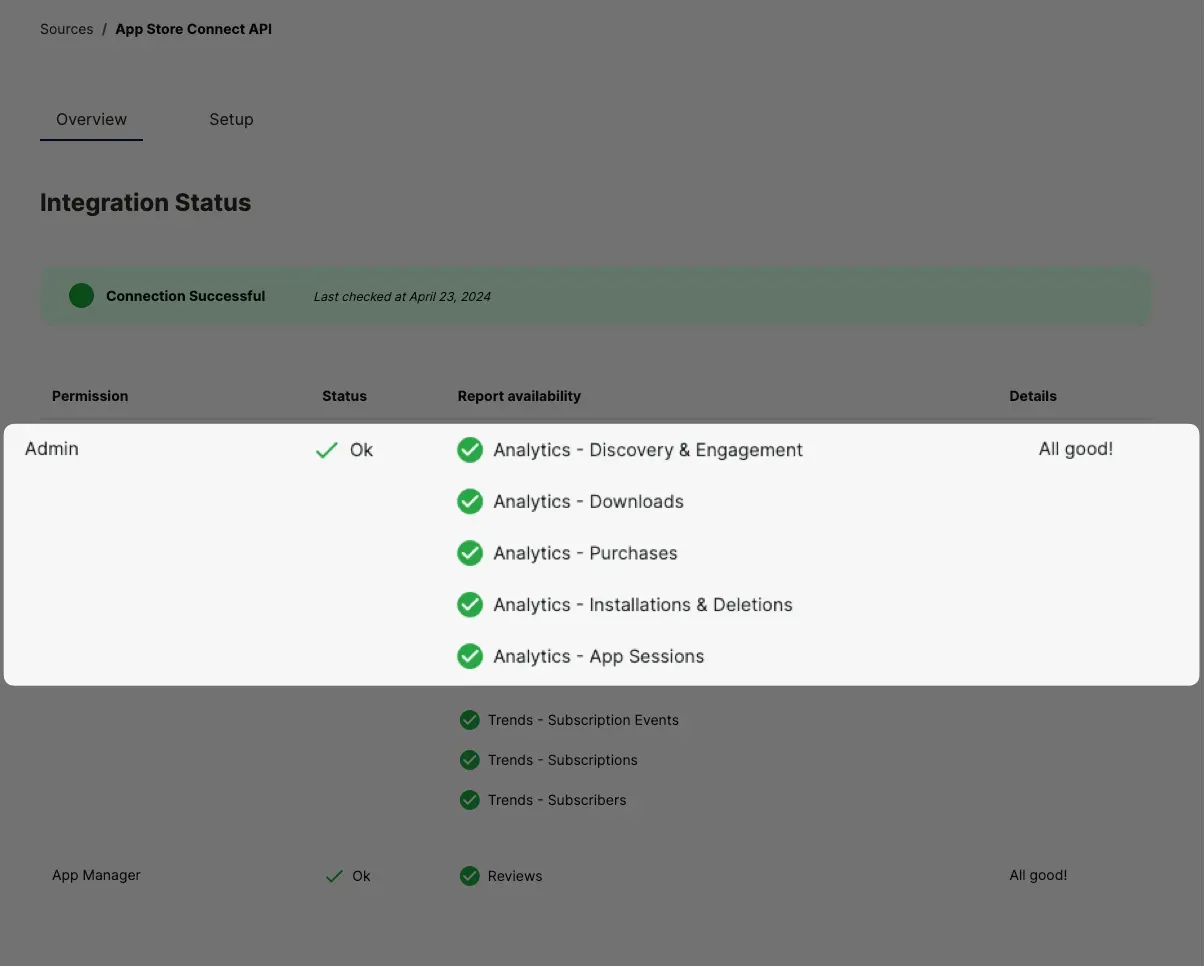Click All good! in Admin row
The height and width of the screenshot is (966, 1204).
click(1076, 449)
